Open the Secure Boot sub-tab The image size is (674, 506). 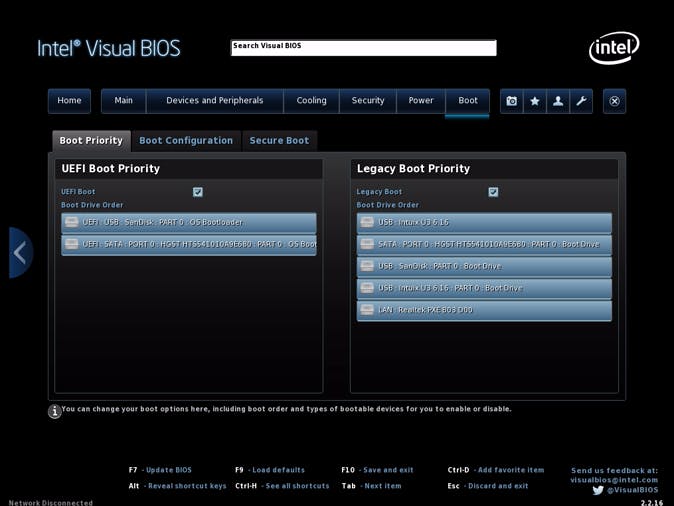click(x=279, y=141)
